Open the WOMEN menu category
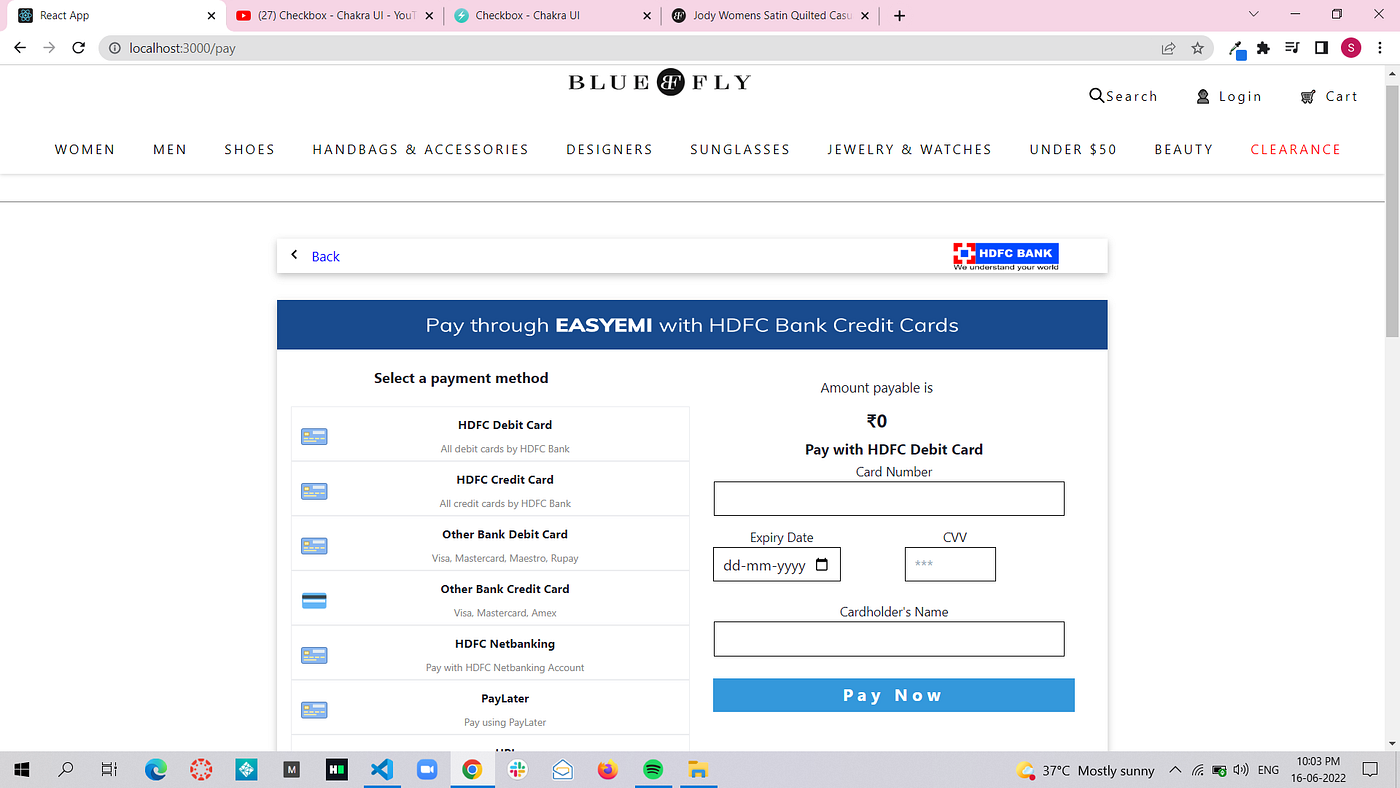The height and width of the screenshot is (788, 1400). [85, 149]
